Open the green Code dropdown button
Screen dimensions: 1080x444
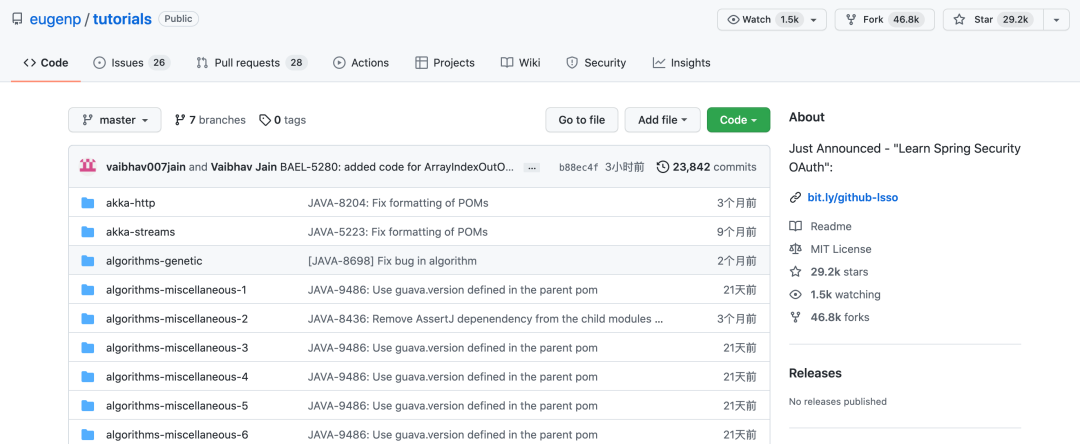click(x=738, y=120)
